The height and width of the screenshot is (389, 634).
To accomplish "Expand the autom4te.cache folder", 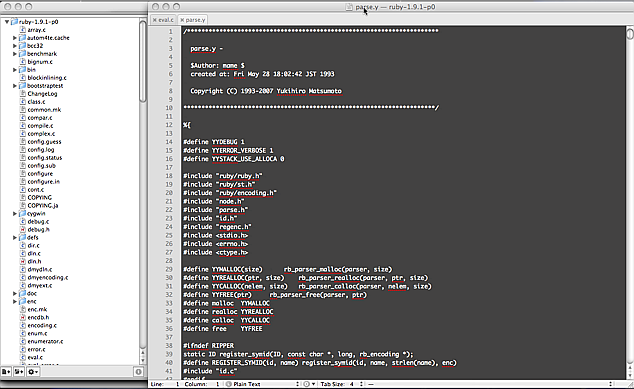I will [x=15, y=38].
